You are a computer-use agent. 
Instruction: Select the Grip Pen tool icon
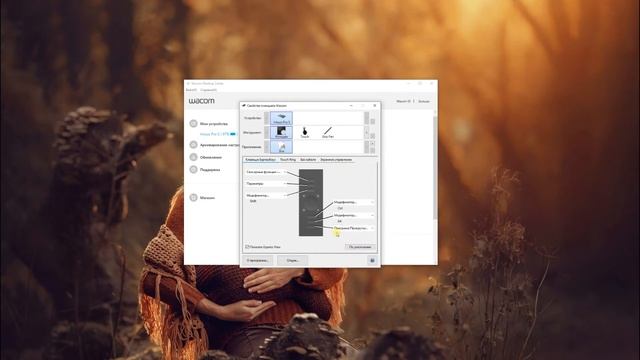pyautogui.click(x=328, y=132)
